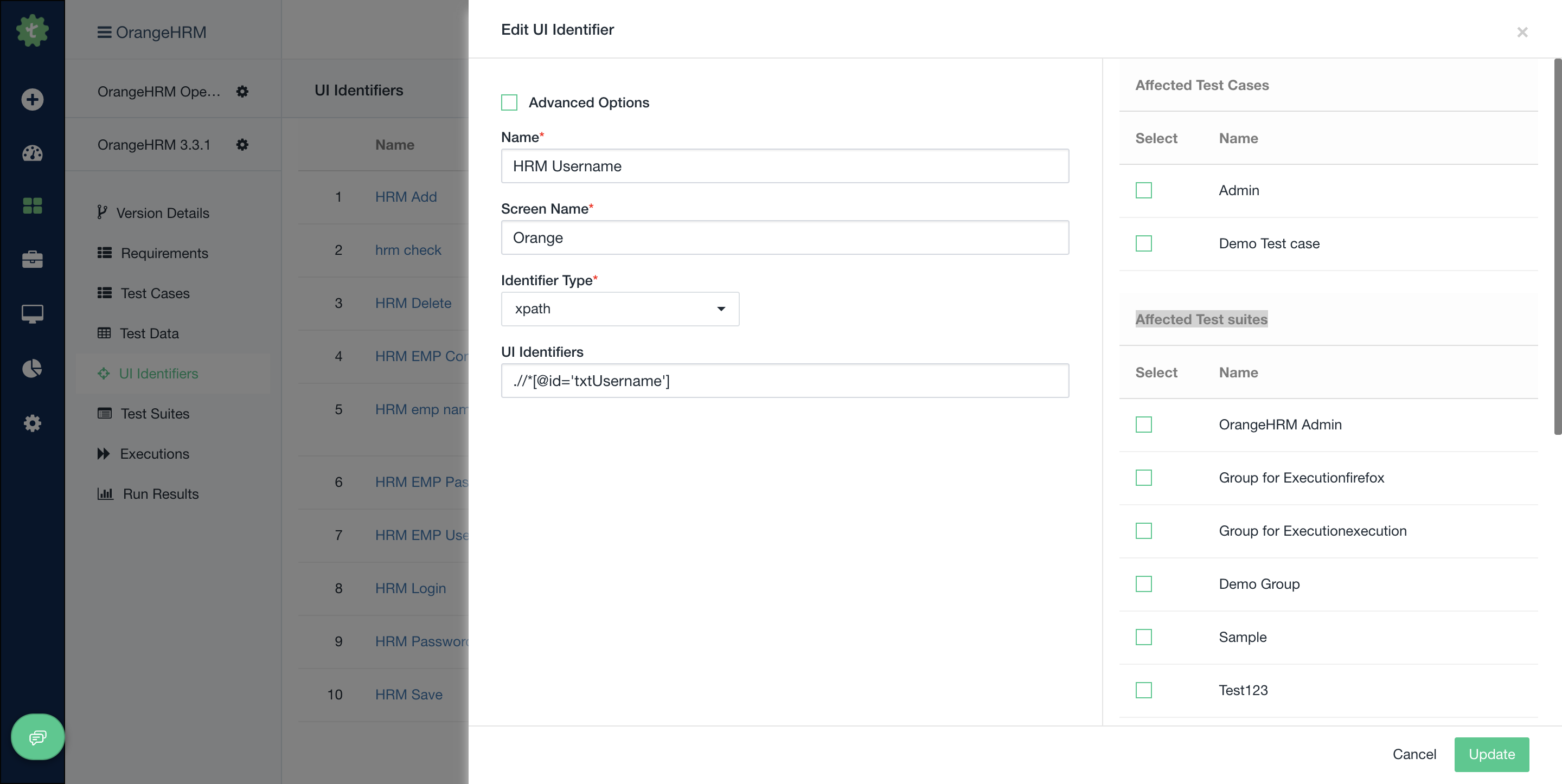Screen dimensions: 1562x784
Task: Open the green grid apps icon
Action: pyautogui.click(x=32, y=206)
